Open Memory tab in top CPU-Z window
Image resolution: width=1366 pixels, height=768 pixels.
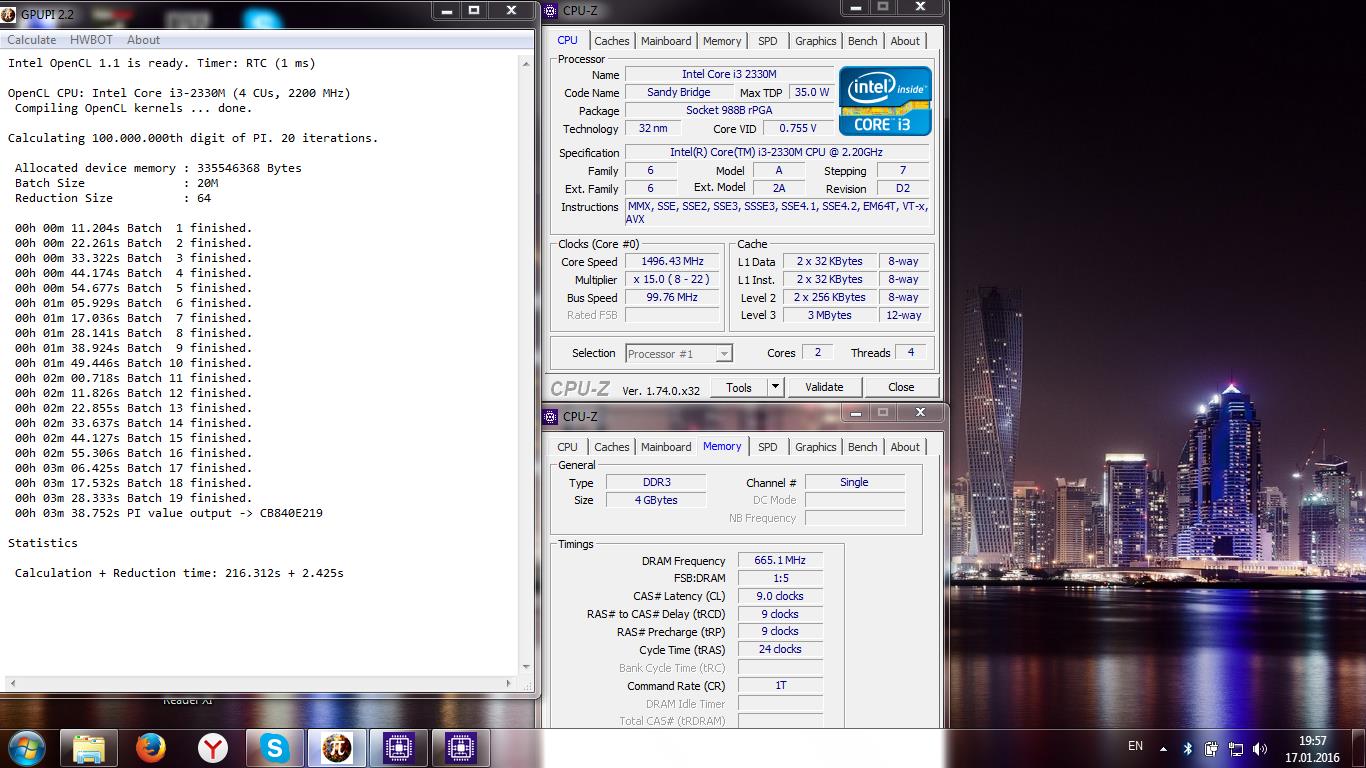click(x=722, y=41)
